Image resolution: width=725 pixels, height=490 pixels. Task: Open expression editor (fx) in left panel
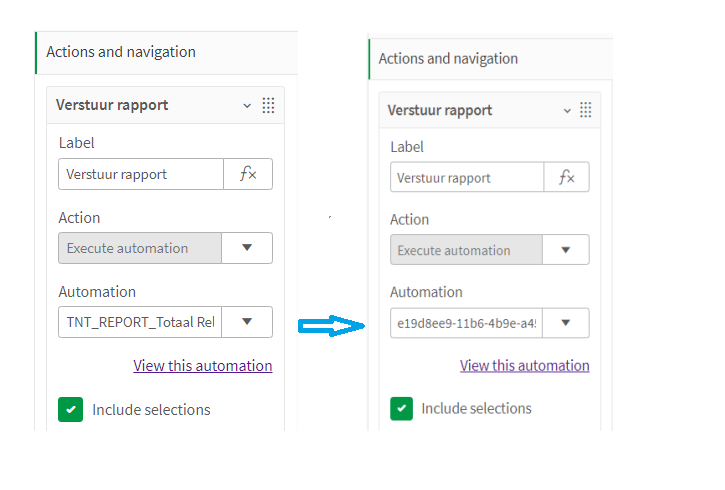[248, 174]
